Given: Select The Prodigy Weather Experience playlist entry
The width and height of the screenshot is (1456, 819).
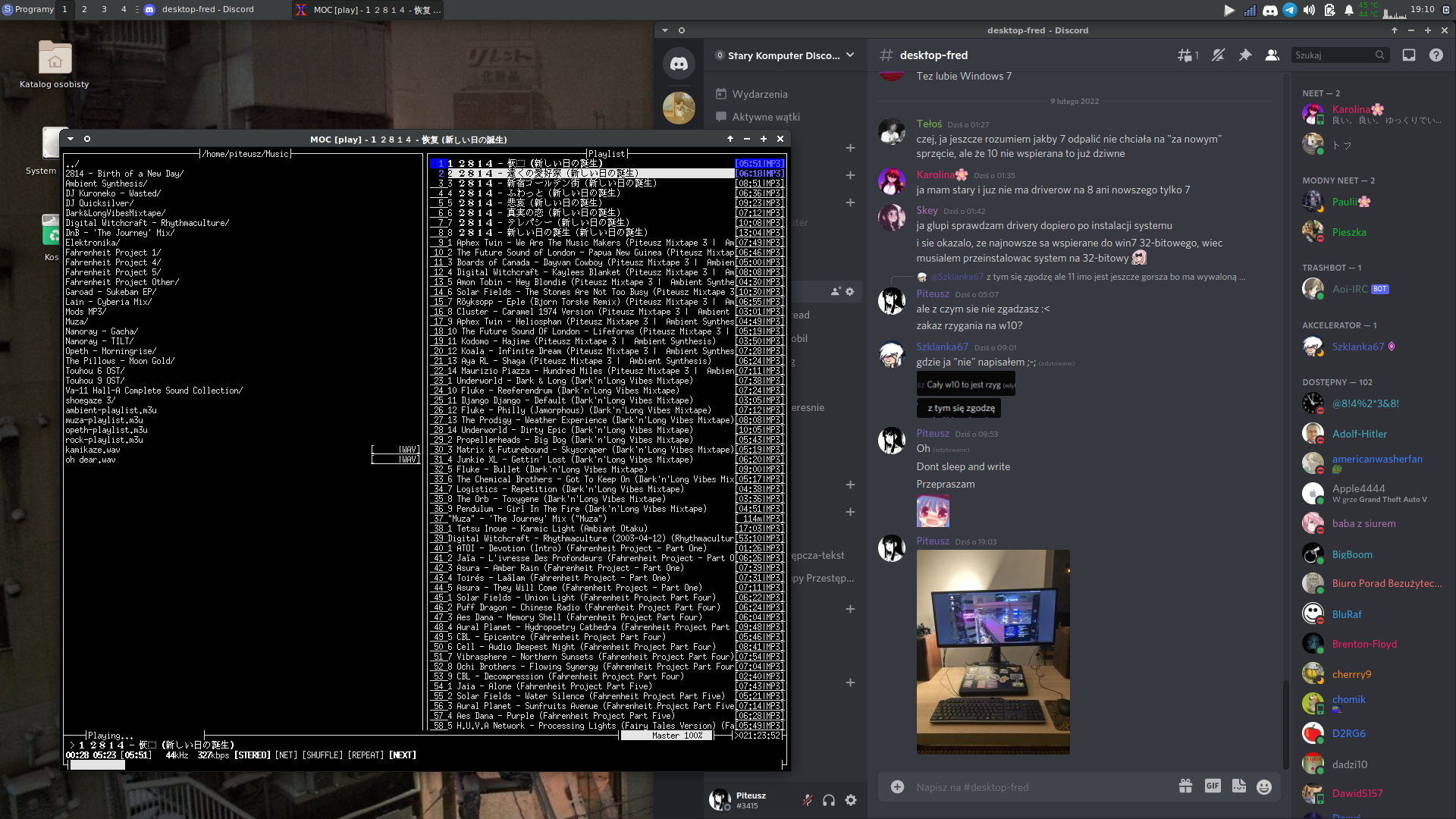Looking at the screenshot, I should tap(607, 420).
